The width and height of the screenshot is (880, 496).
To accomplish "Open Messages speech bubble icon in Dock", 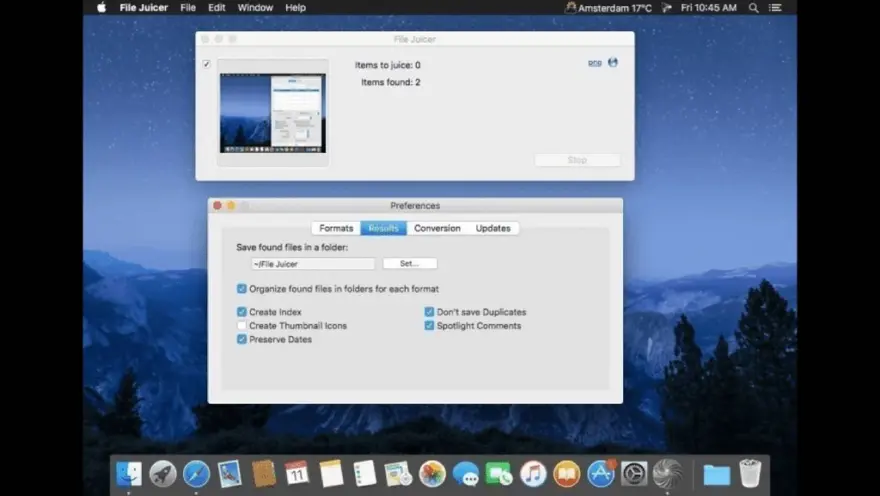I will (x=466, y=474).
